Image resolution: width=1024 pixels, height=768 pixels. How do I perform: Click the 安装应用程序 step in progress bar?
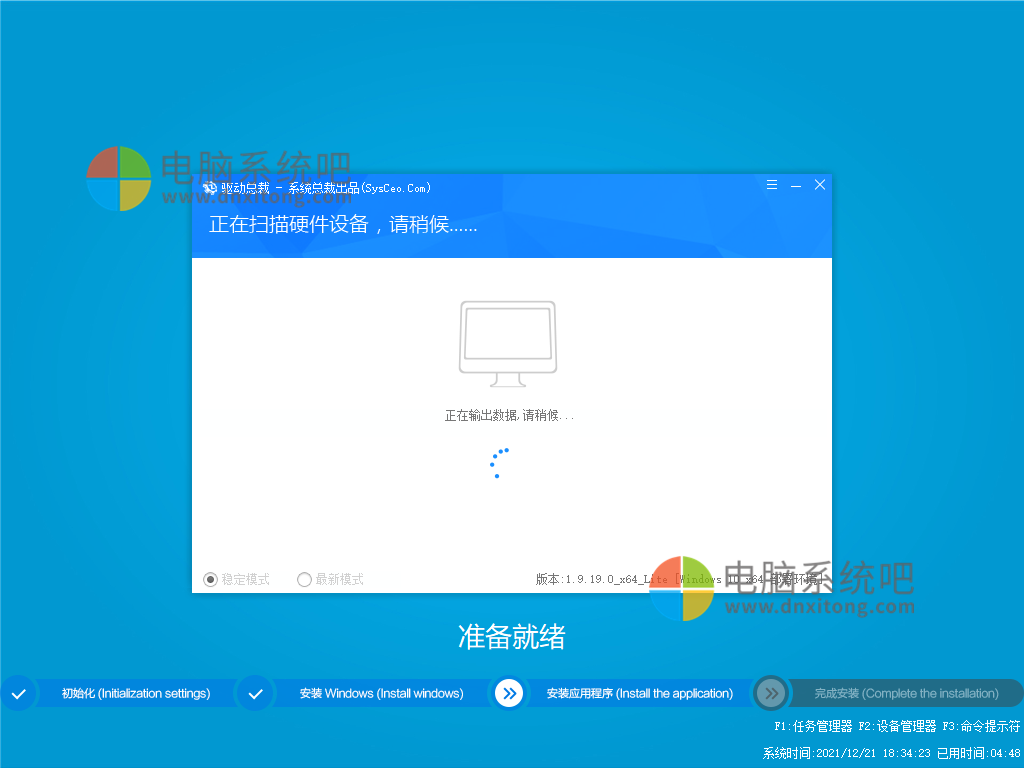(x=640, y=693)
